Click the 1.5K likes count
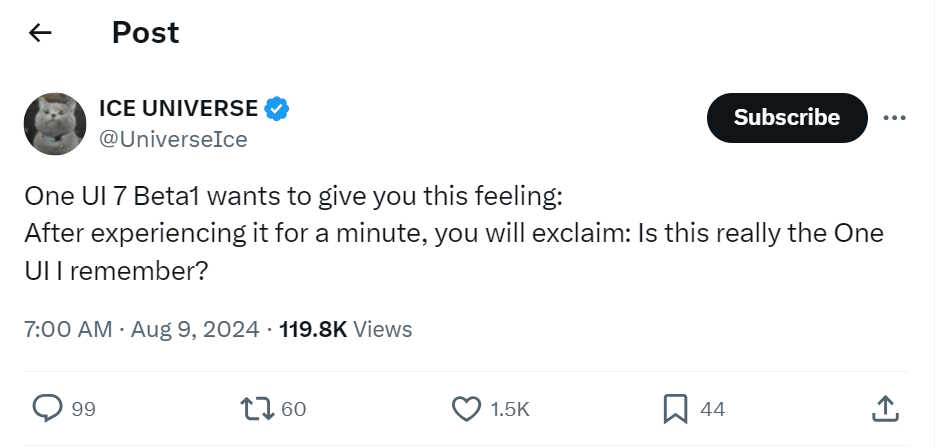 (510, 409)
